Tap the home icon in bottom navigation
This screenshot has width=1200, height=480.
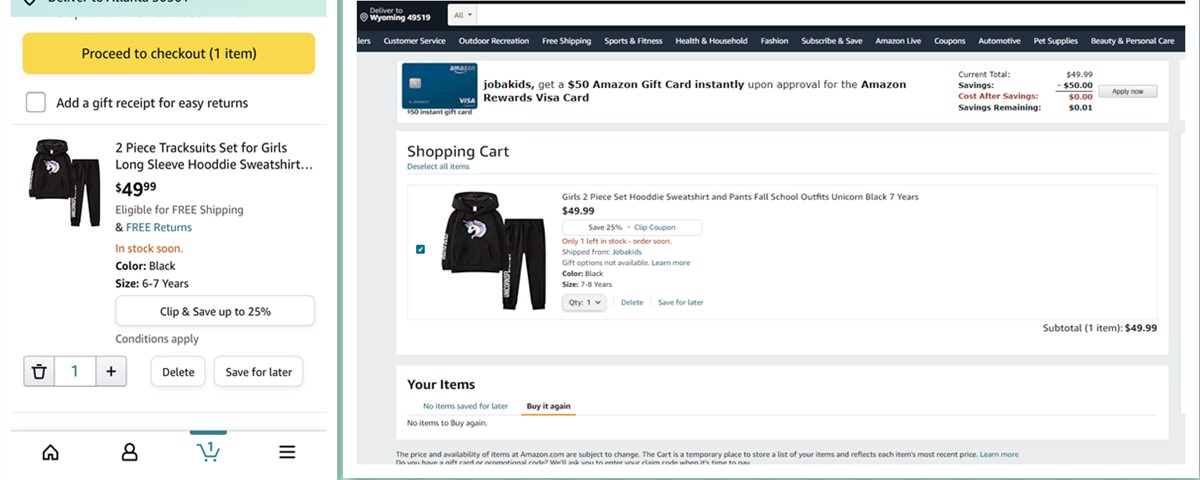[x=50, y=452]
